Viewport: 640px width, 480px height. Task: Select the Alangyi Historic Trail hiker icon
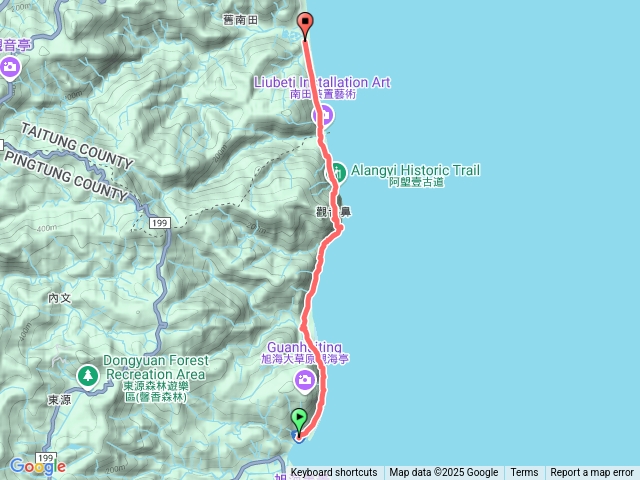[337, 173]
